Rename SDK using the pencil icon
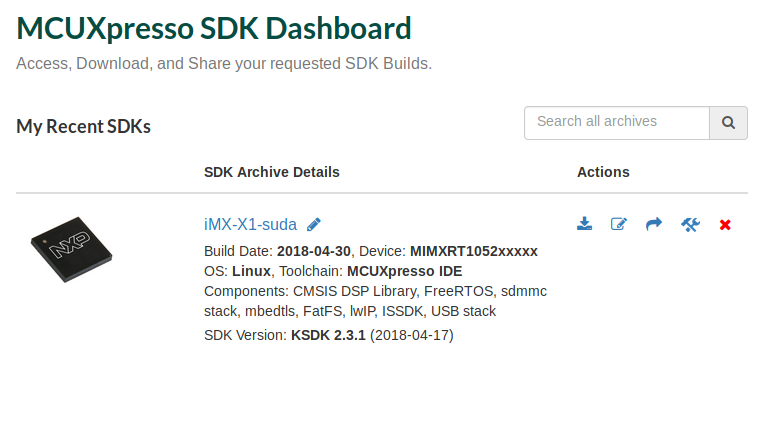Screen dimensions: 765x441 (314, 224)
